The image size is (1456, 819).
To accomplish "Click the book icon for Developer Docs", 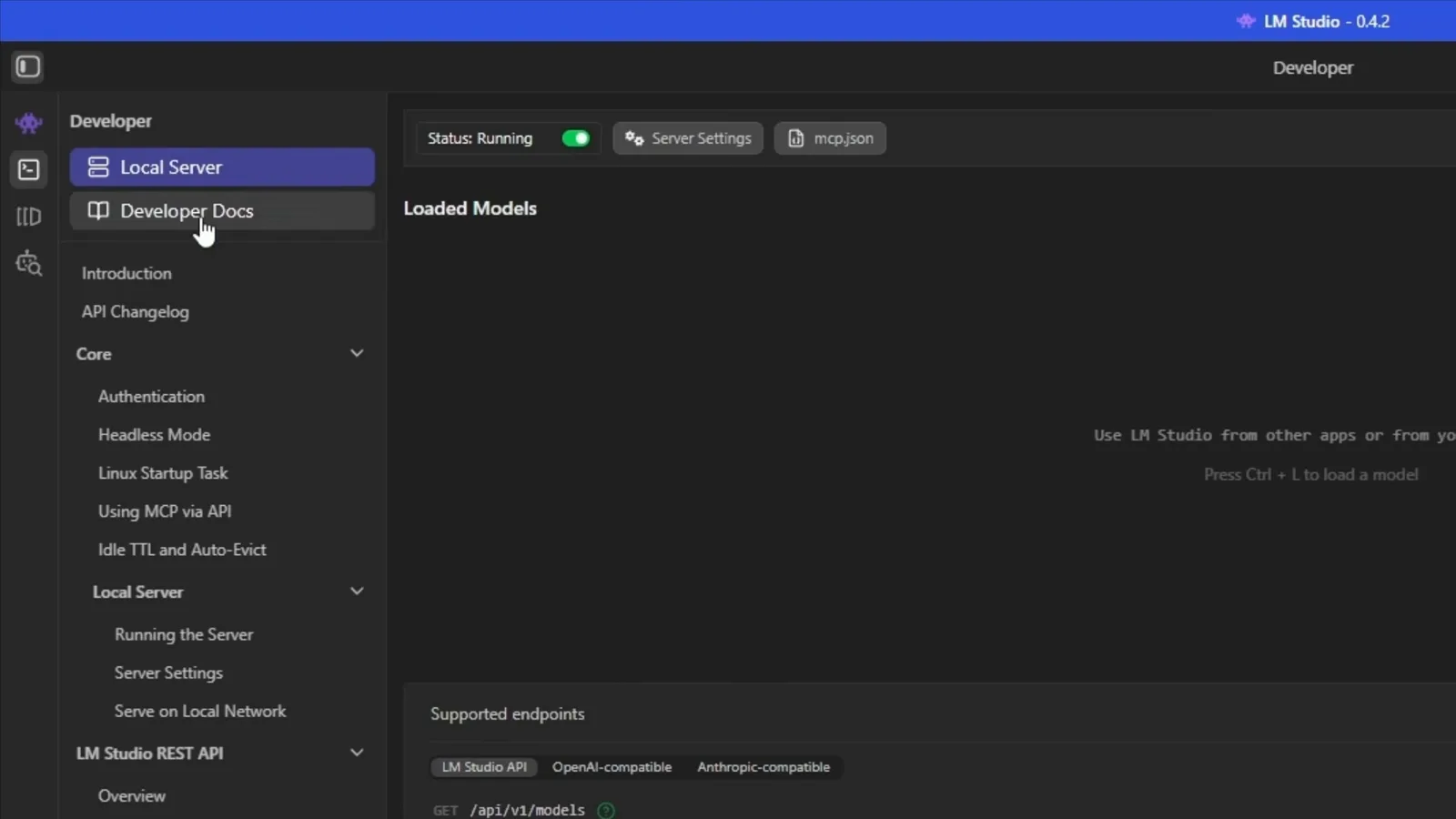I will [x=98, y=210].
